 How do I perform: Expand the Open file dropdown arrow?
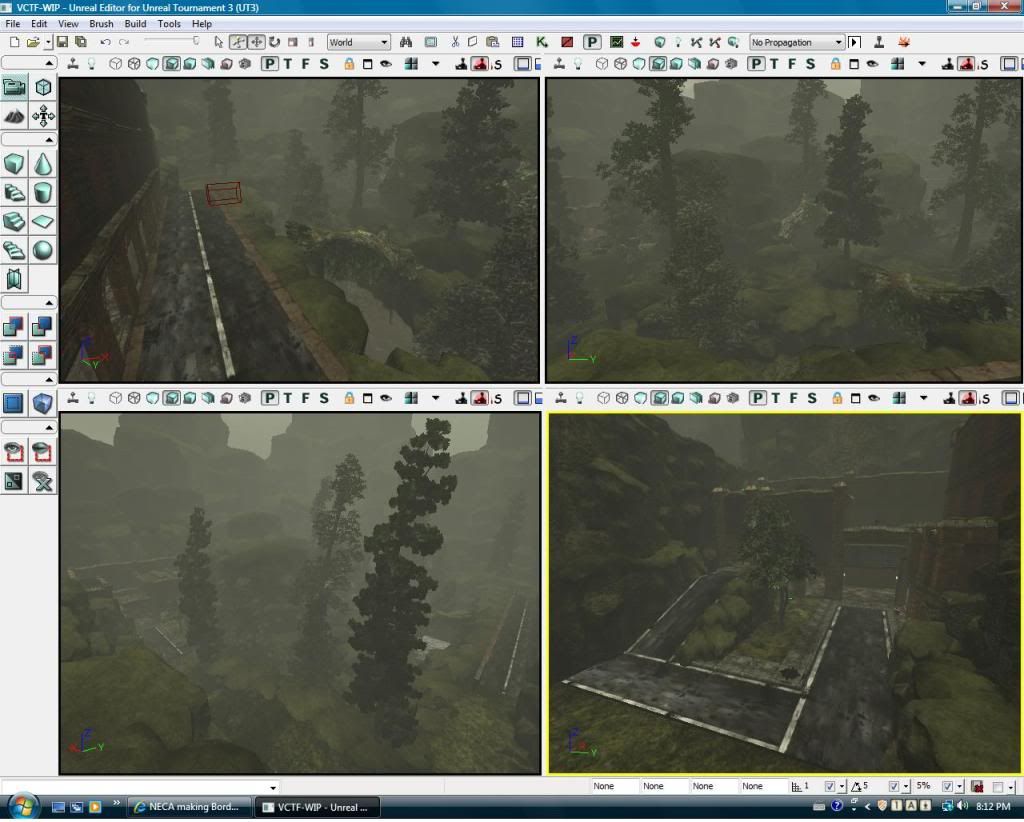[48, 42]
